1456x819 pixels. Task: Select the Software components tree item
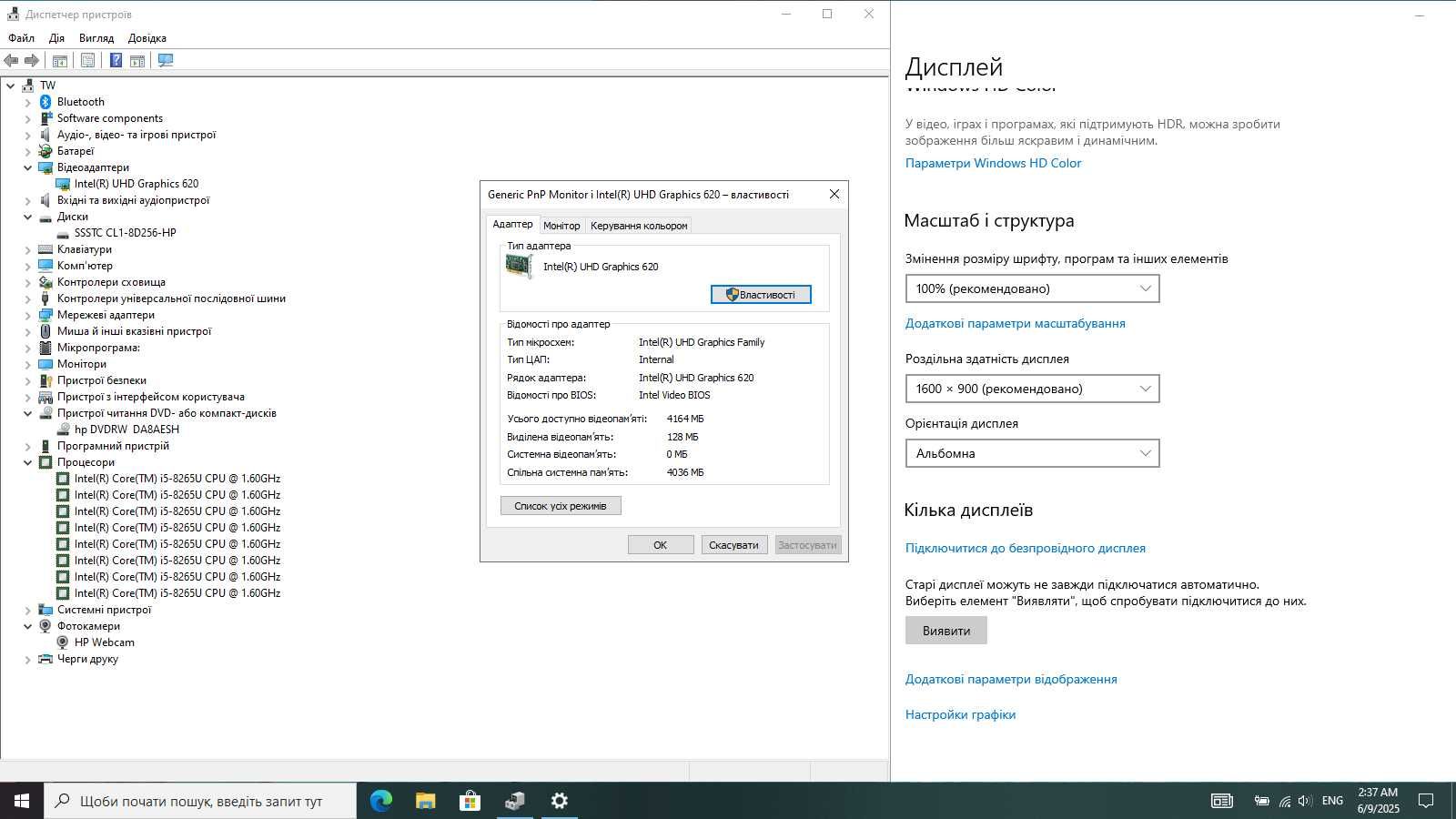point(110,118)
